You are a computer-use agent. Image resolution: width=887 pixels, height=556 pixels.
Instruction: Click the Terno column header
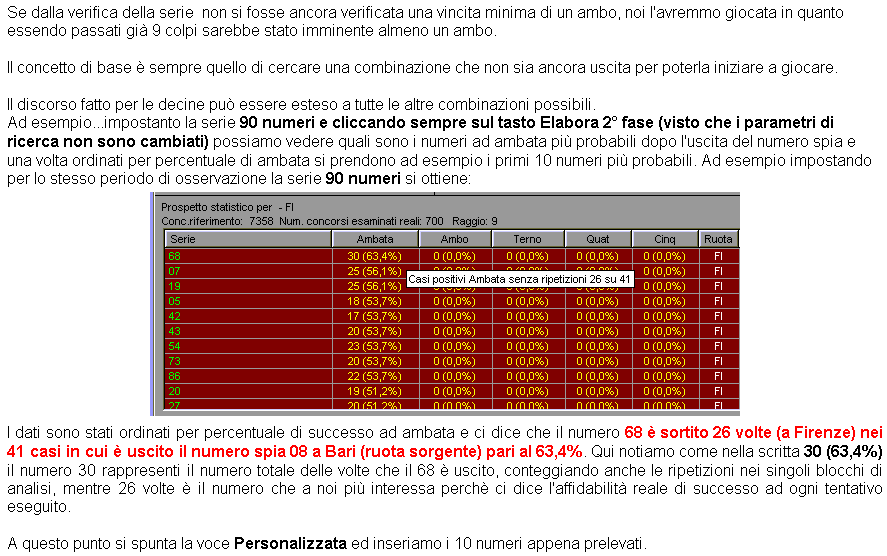point(528,239)
